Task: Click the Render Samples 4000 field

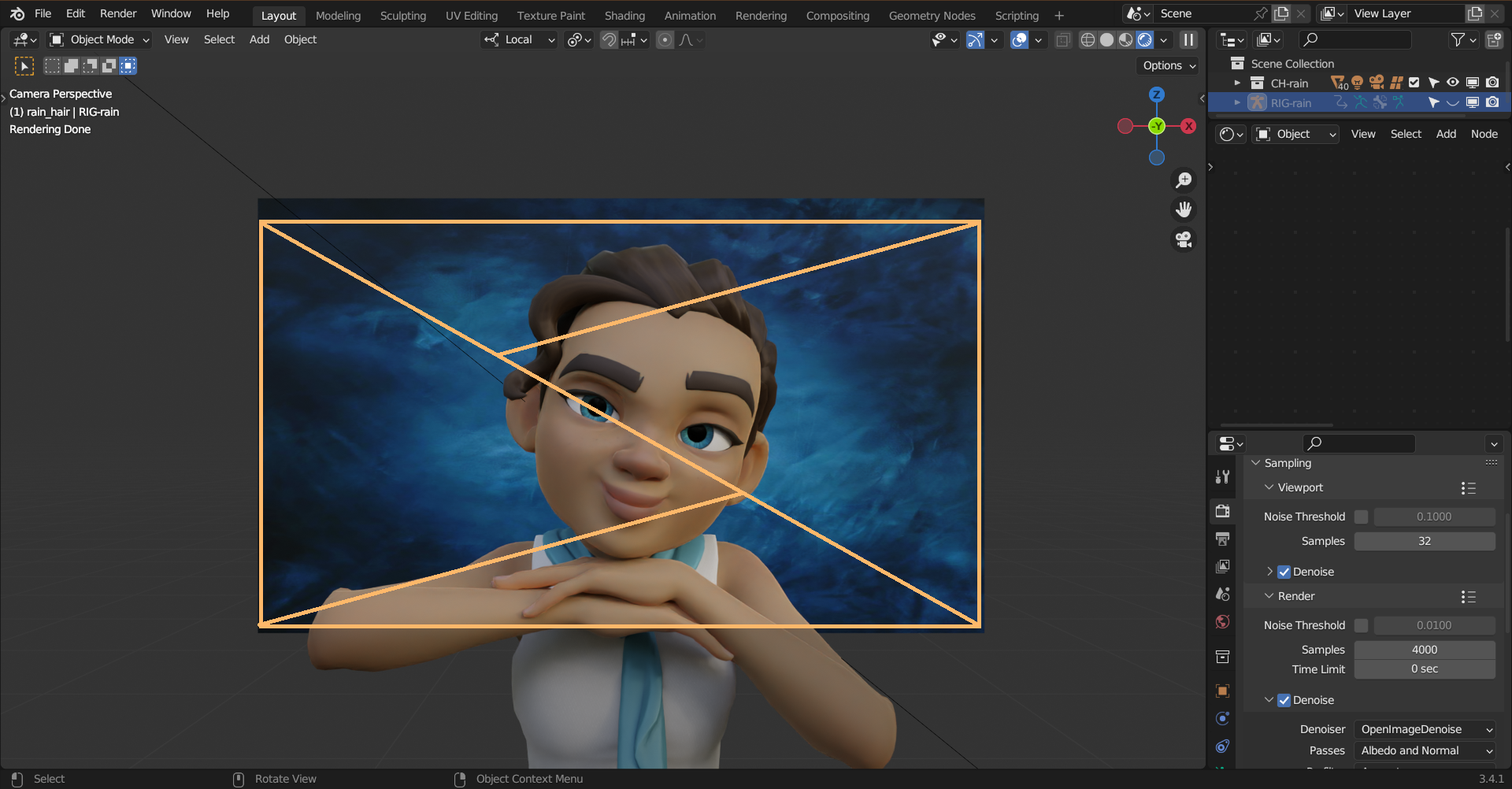Action: click(x=1425, y=650)
